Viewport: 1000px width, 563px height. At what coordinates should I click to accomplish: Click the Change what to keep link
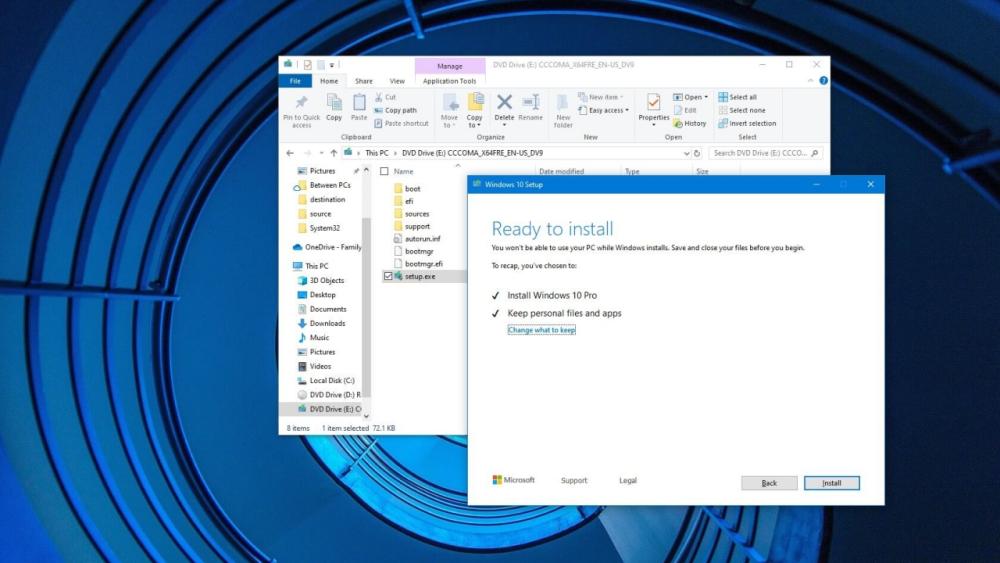click(541, 330)
